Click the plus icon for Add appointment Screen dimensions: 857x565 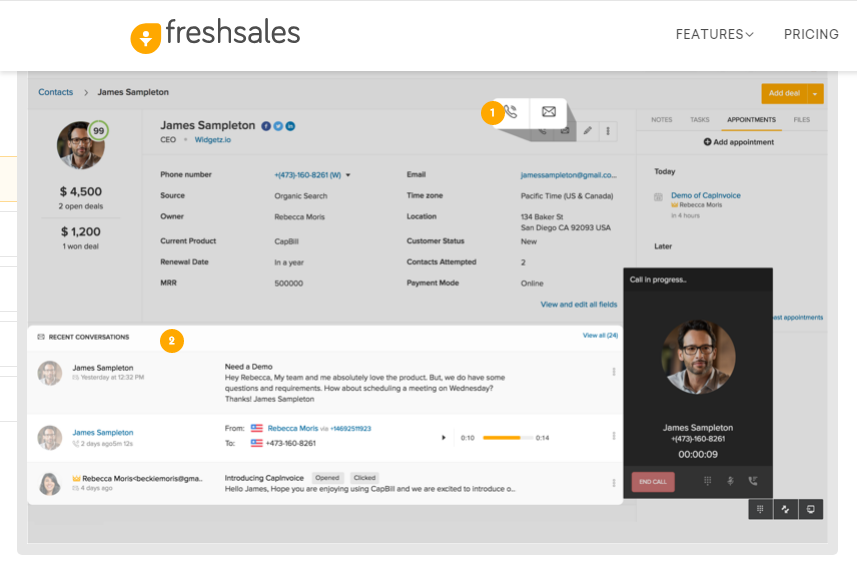[x=707, y=142]
